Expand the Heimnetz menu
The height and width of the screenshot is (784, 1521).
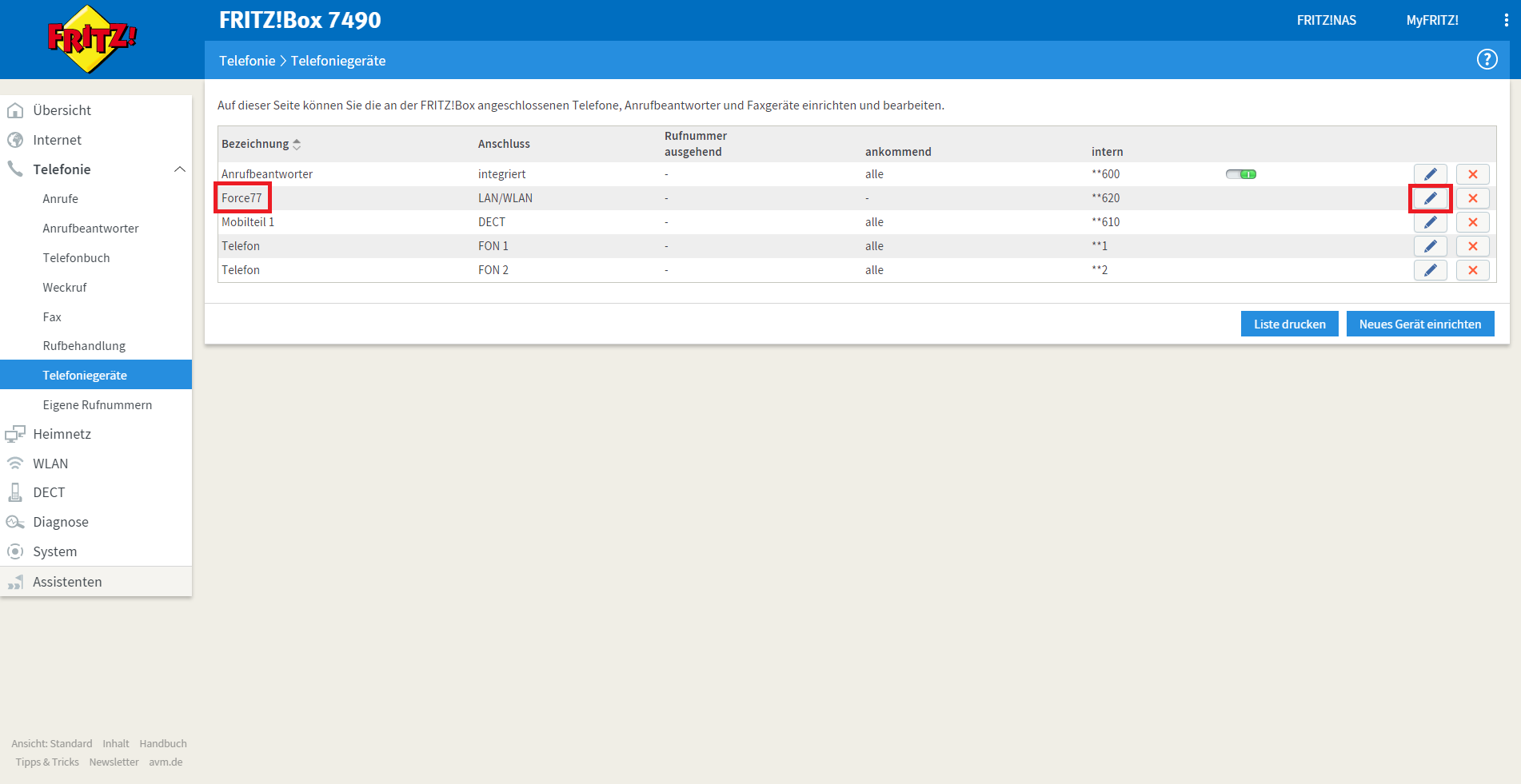pyautogui.click(x=62, y=434)
